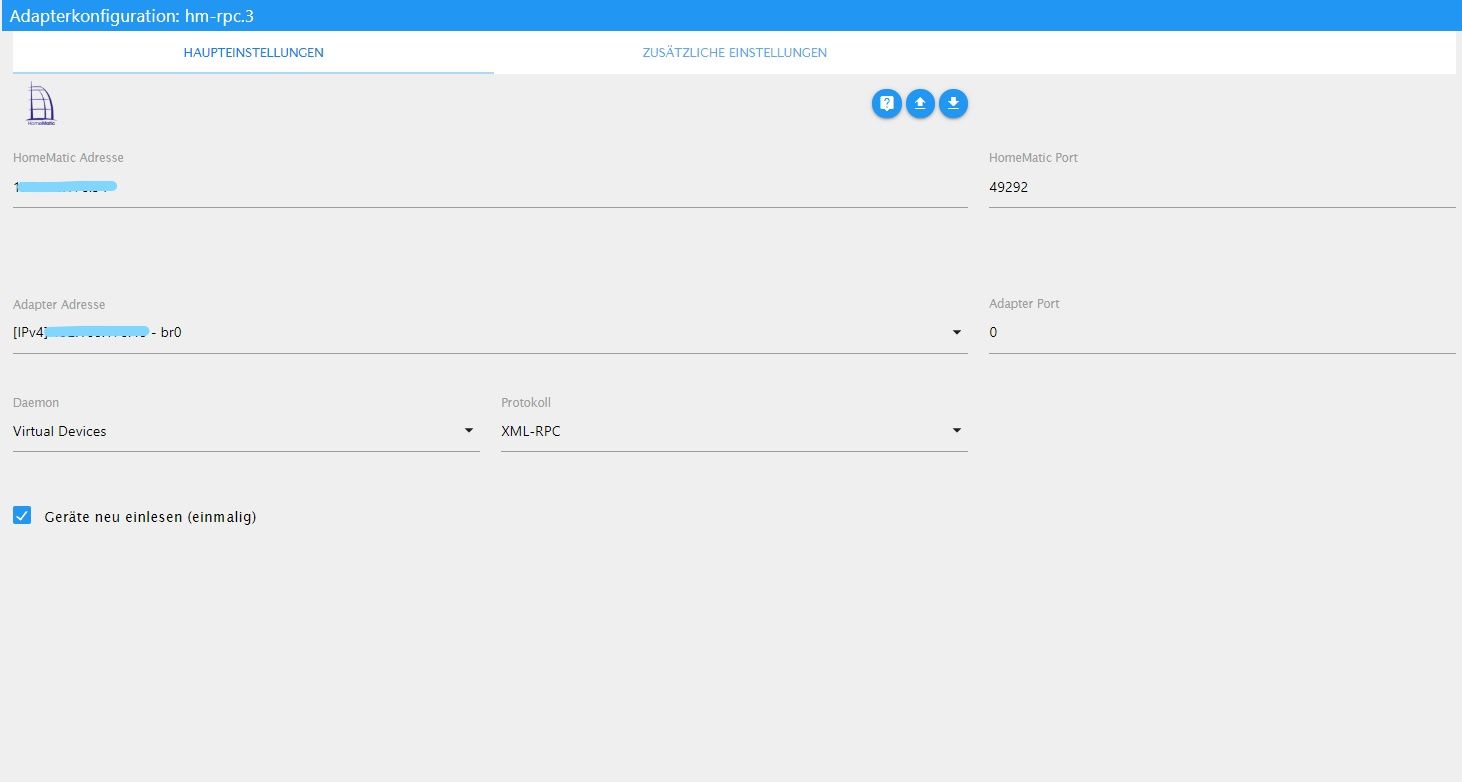Click the Adapter Port field label

pyautogui.click(x=1024, y=304)
